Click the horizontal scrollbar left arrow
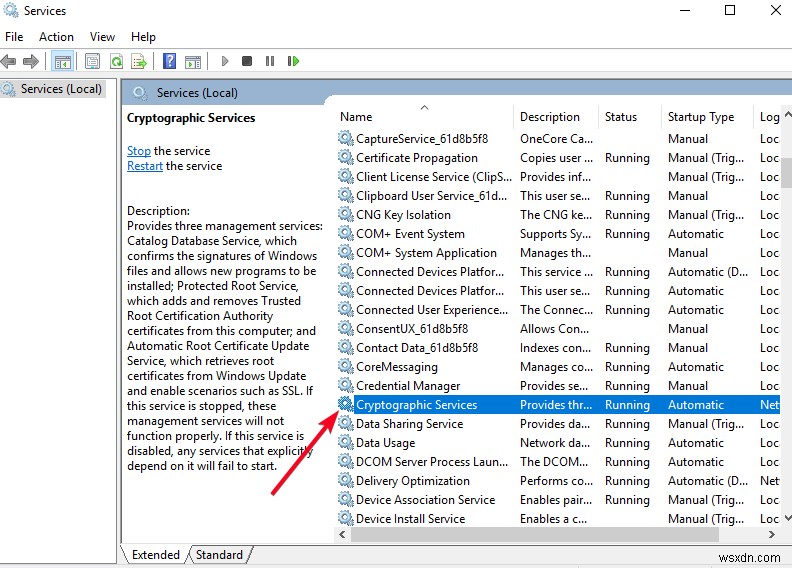 [342, 534]
